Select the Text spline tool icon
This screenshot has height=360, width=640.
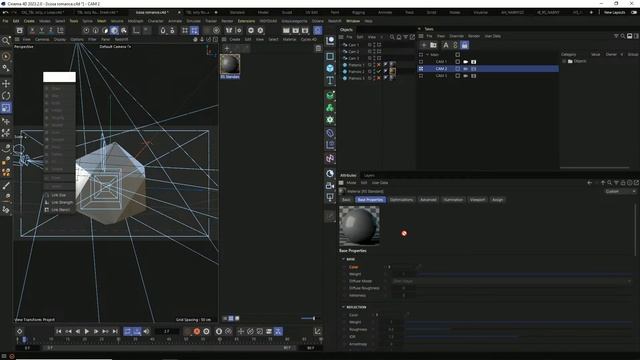click(330, 80)
